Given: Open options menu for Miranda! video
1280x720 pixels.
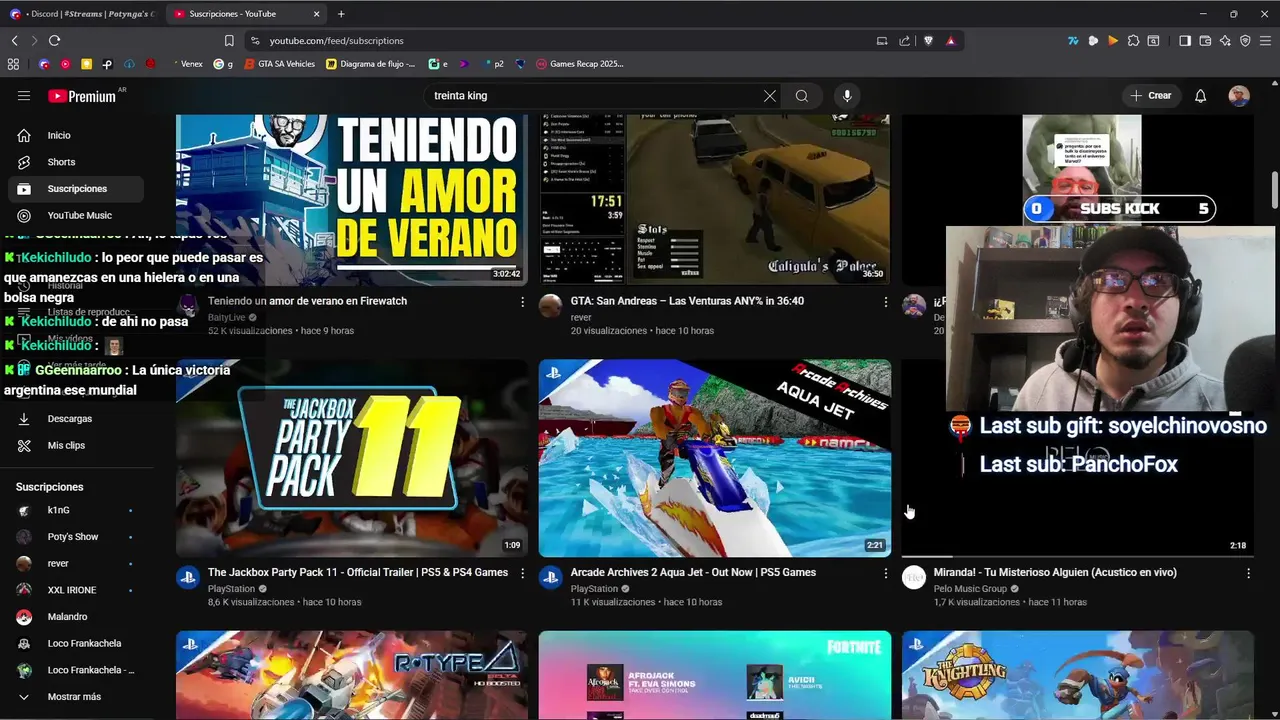Looking at the screenshot, I should pyautogui.click(x=1248, y=573).
